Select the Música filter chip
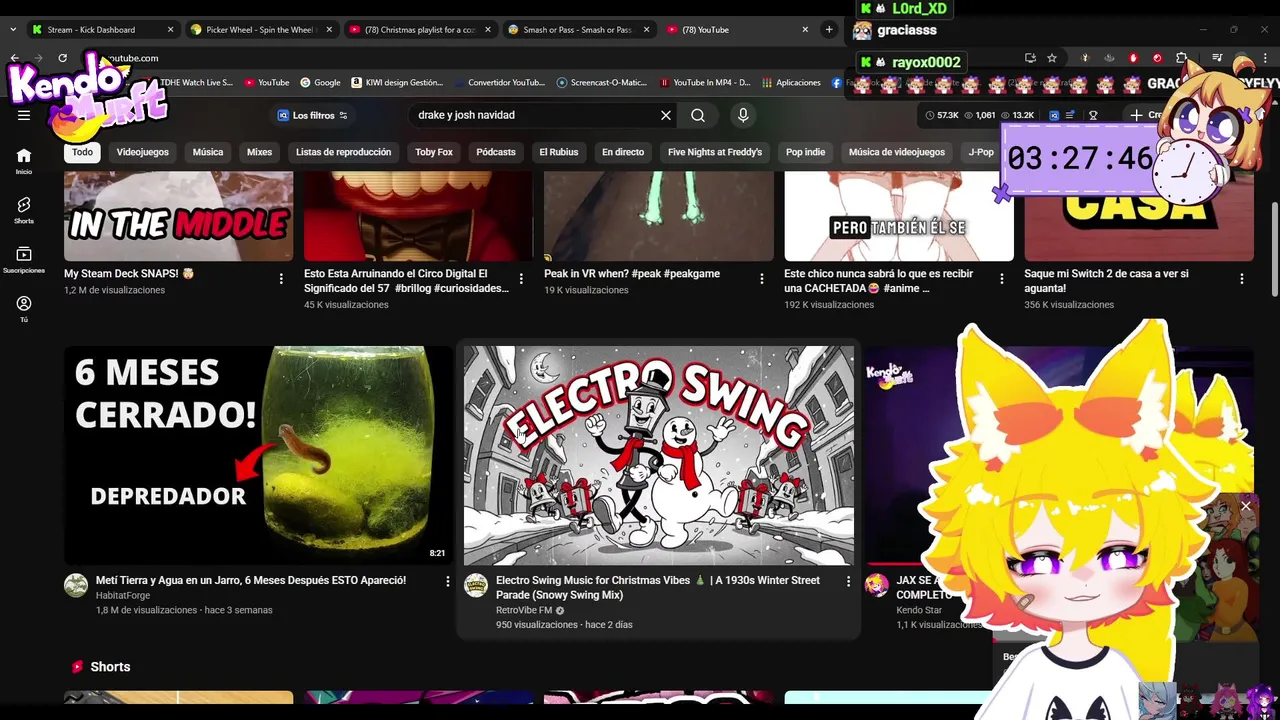The width and height of the screenshot is (1280, 720). pos(208,152)
